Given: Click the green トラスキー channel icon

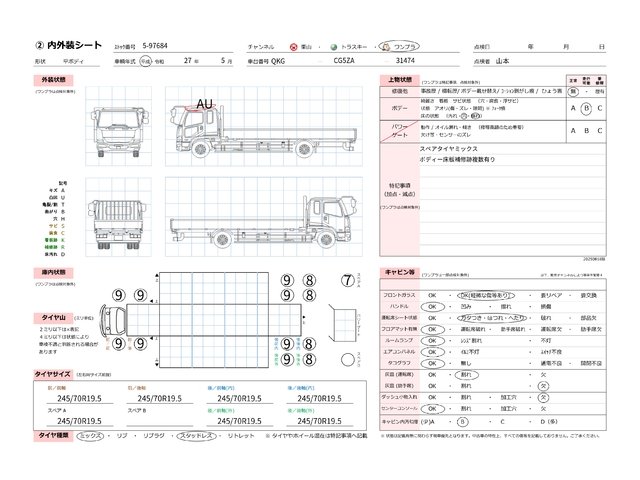Looking at the screenshot, I should pos(334,47).
